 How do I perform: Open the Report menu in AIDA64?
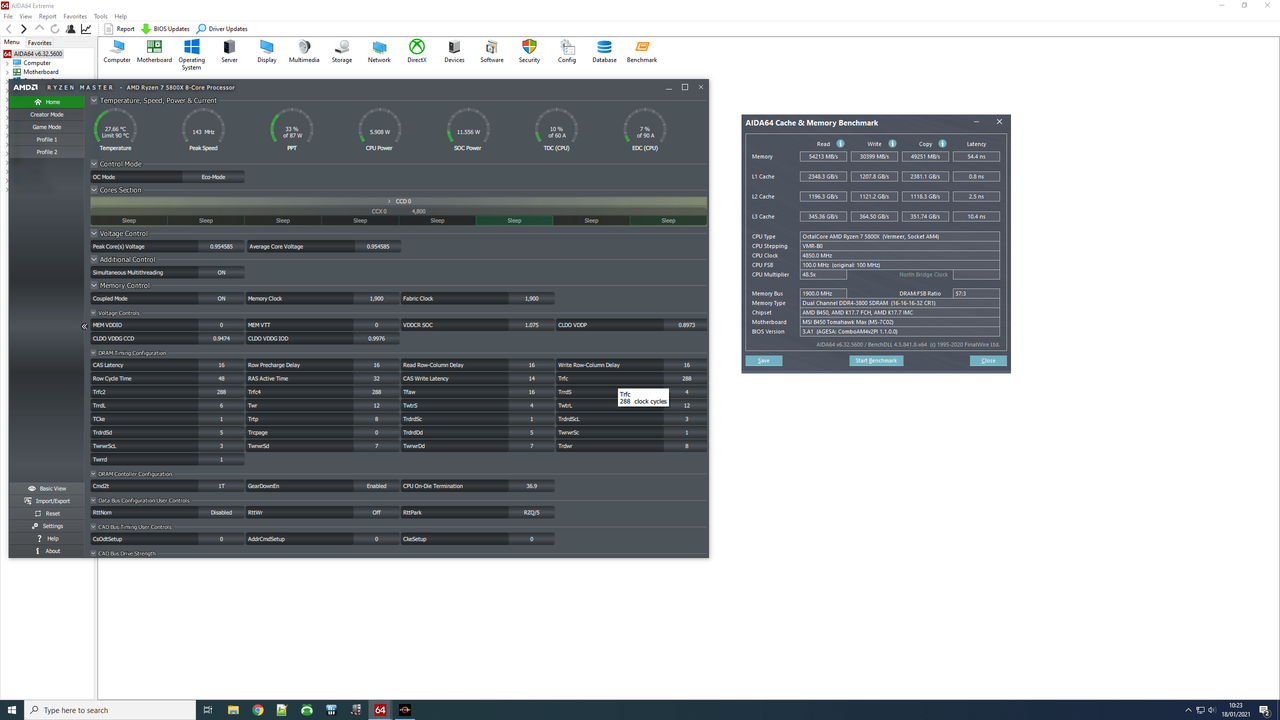(48, 17)
